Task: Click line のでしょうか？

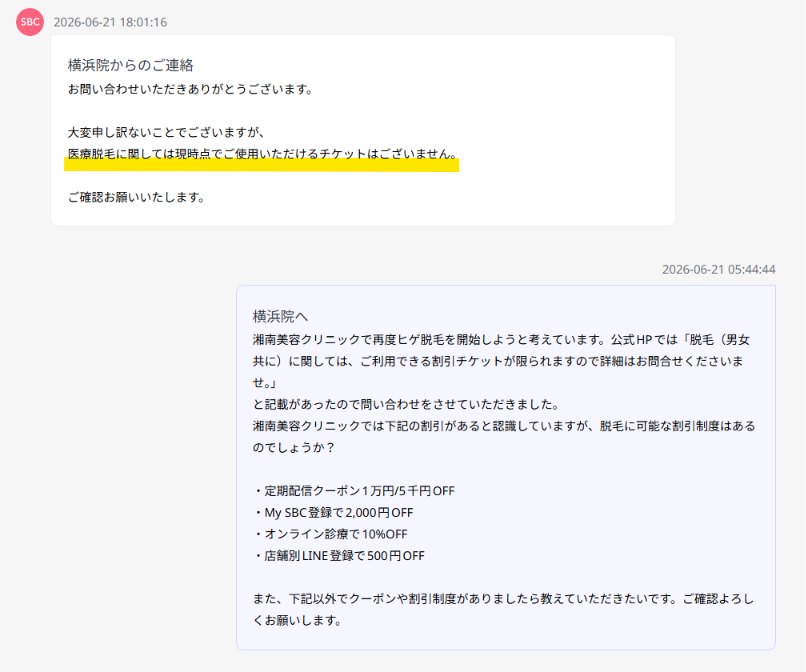Action: (x=294, y=448)
